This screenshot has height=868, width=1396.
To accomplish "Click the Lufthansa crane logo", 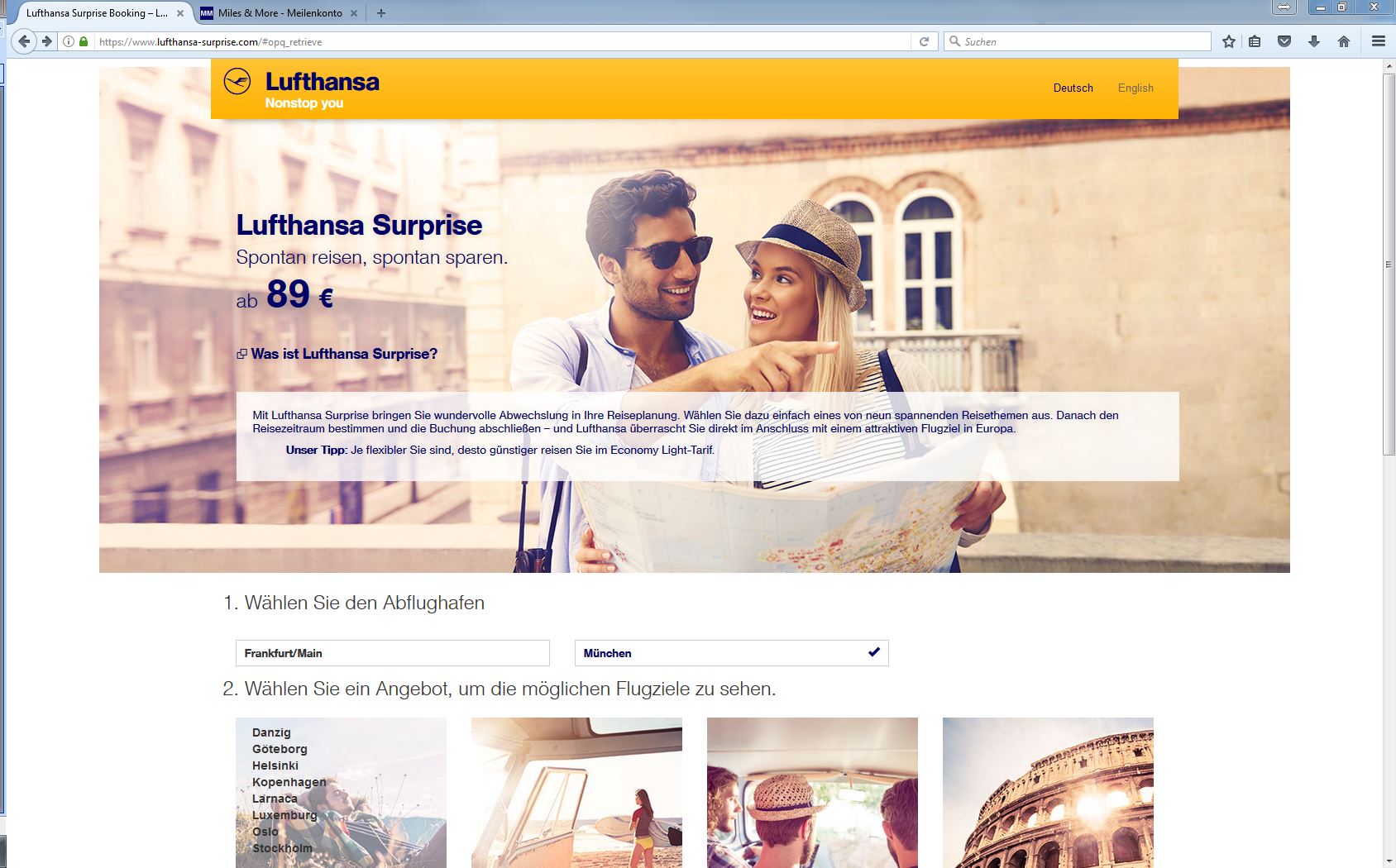I will 237,82.
